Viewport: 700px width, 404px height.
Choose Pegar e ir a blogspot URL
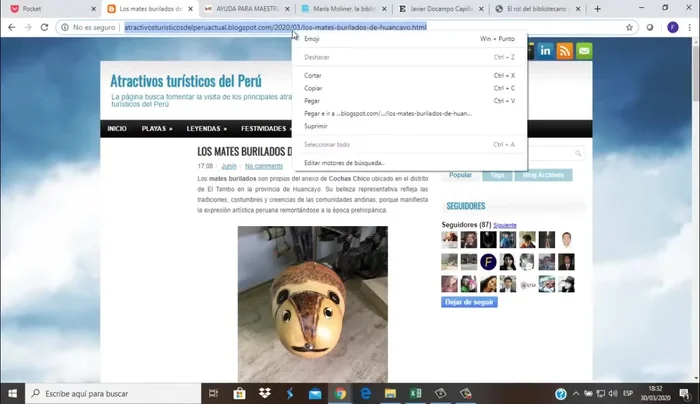(409, 113)
